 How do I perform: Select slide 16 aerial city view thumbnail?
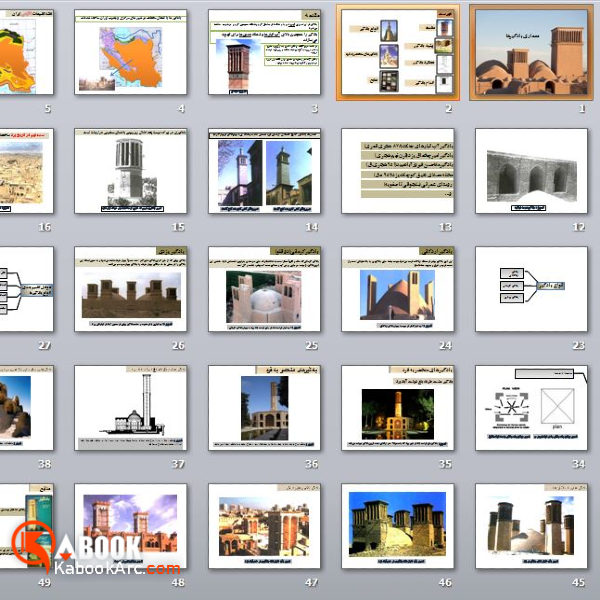coord(26,171)
